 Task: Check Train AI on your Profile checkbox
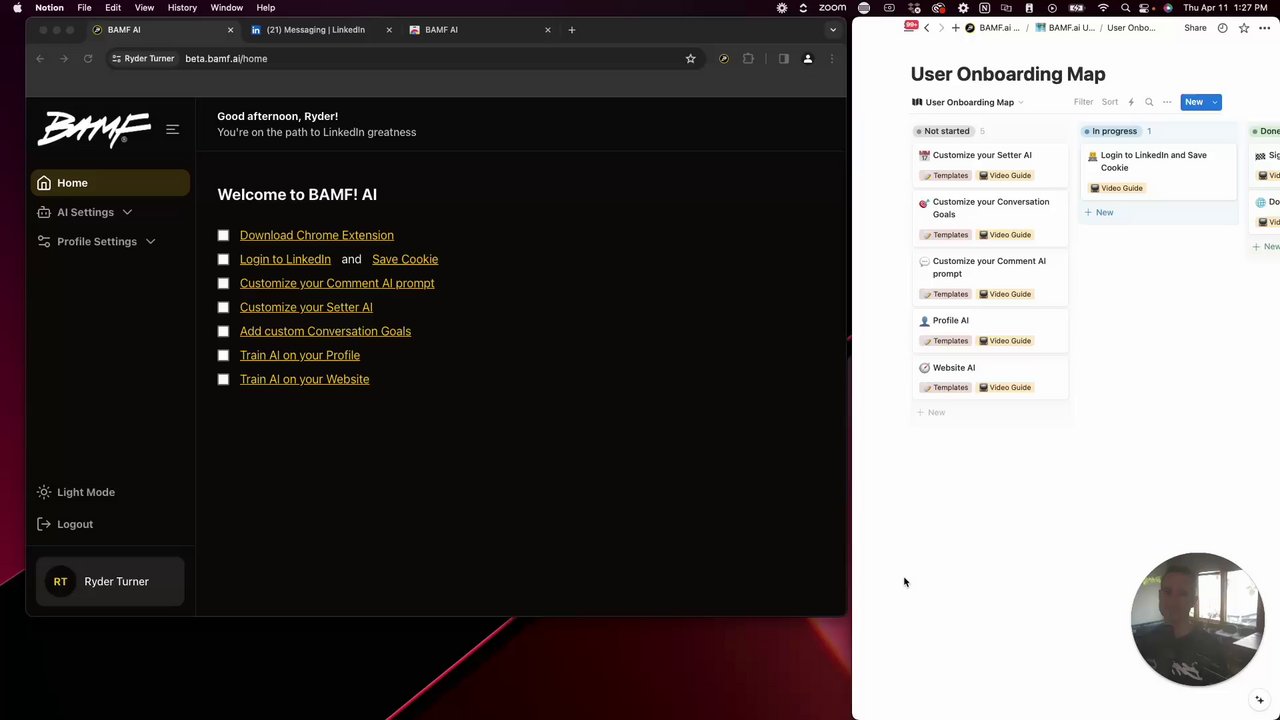coord(223,355)
